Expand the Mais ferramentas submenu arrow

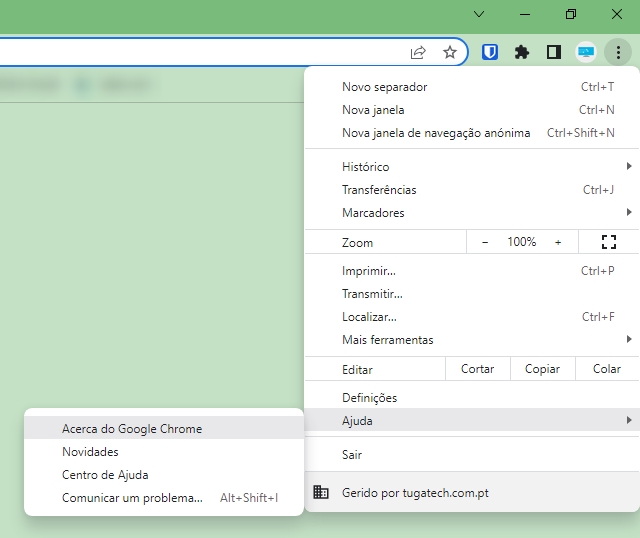pyautogui.click(x=629, y=339)
